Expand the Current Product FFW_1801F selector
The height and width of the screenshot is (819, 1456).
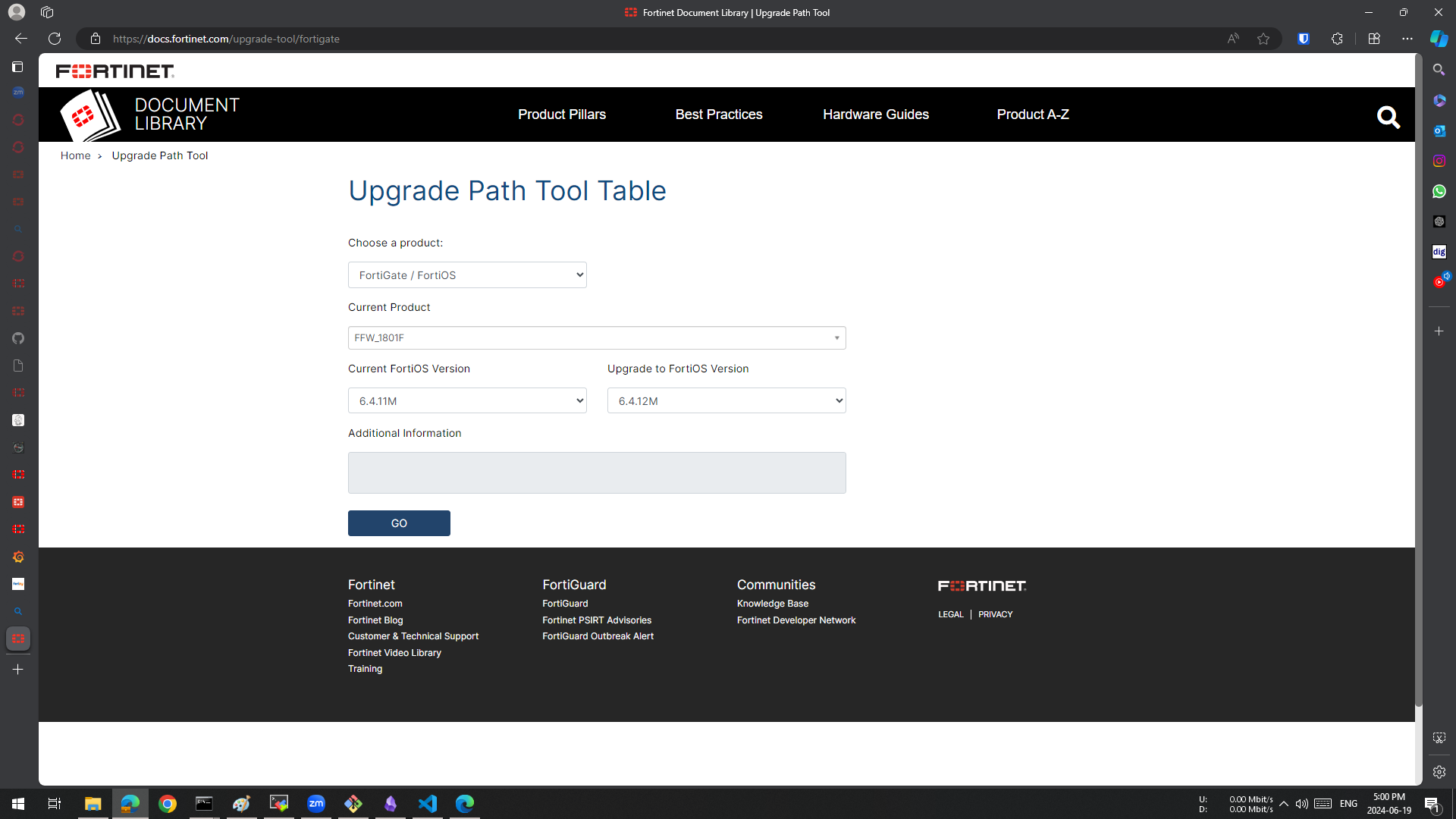click(x=597, y=337)
